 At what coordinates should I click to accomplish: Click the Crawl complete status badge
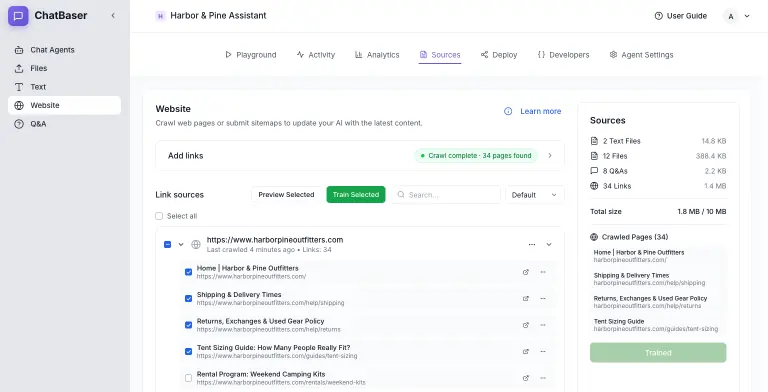[x=476, y=155]
